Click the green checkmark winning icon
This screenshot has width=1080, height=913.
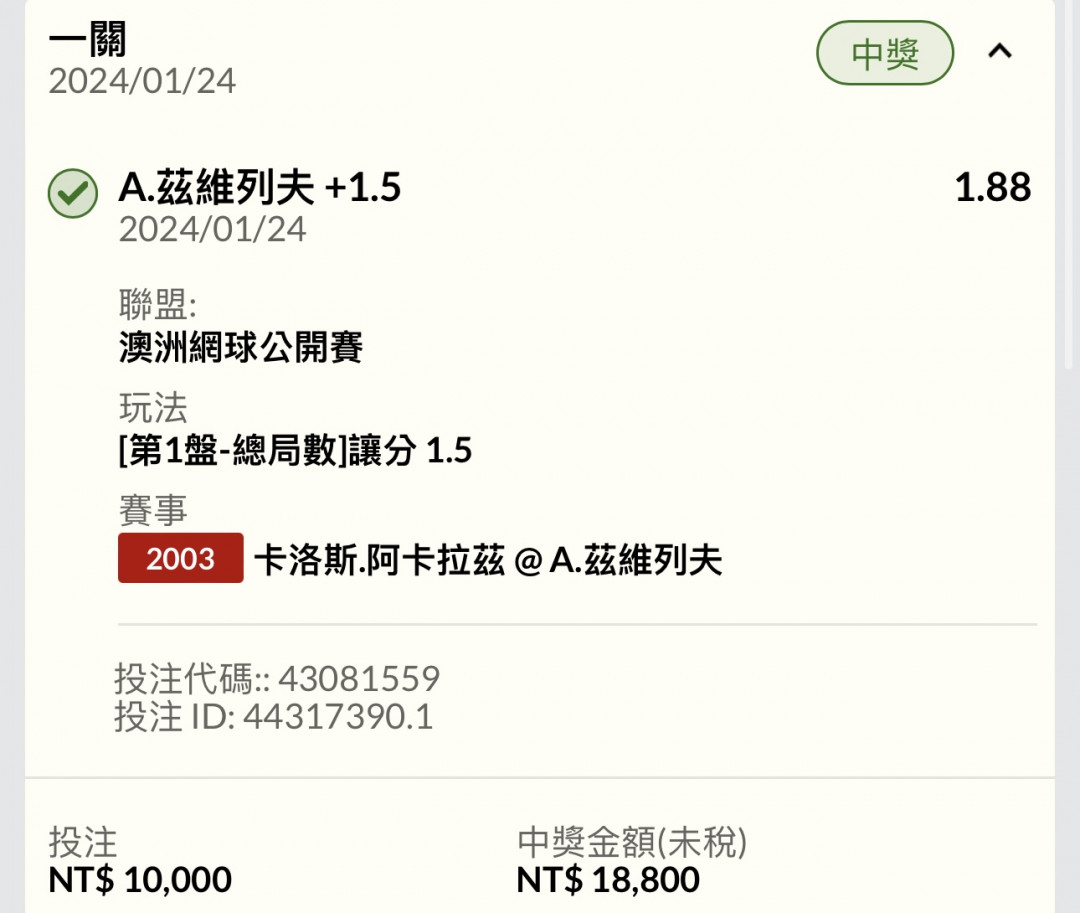pyautogui.click(x=73, y=193)
